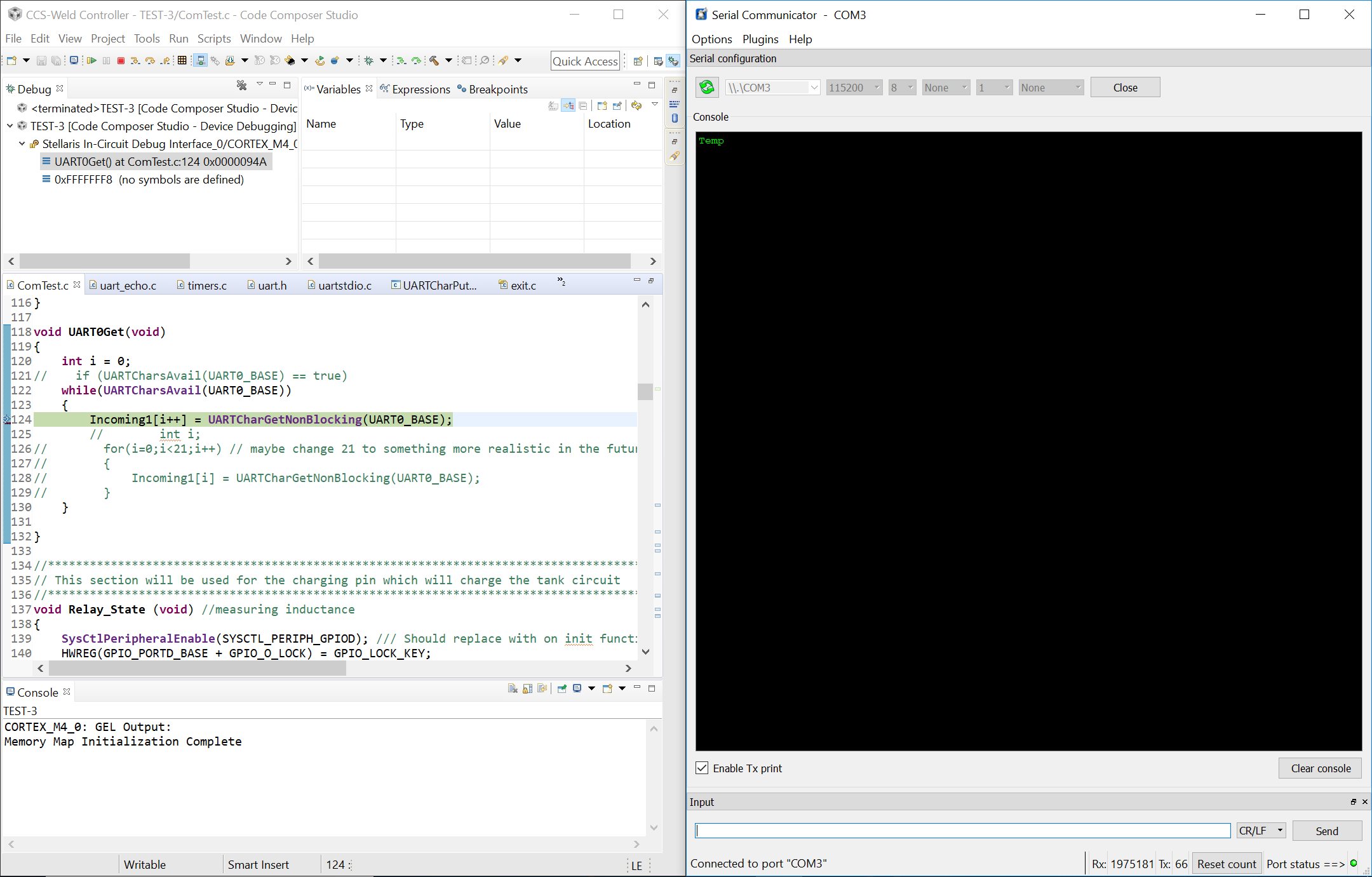Collapse the TEST-3 Device Debugging tree node
Screen dimensions: 1372x877
pyautogui.click(x=10, y=126)
